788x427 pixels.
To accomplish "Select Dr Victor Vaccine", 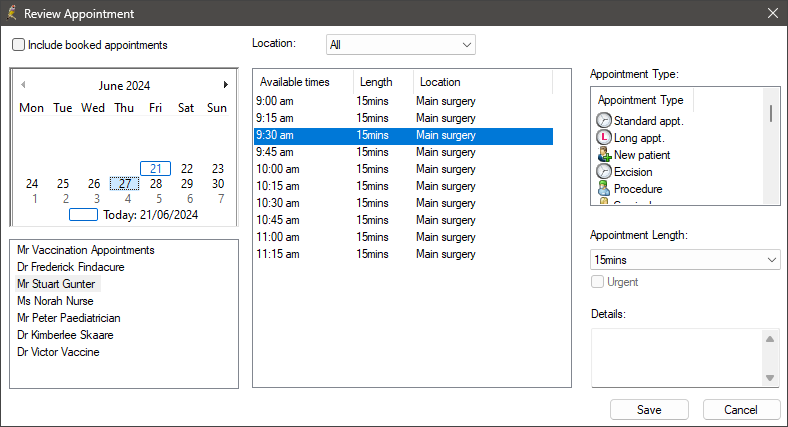I will click(58, 352).
